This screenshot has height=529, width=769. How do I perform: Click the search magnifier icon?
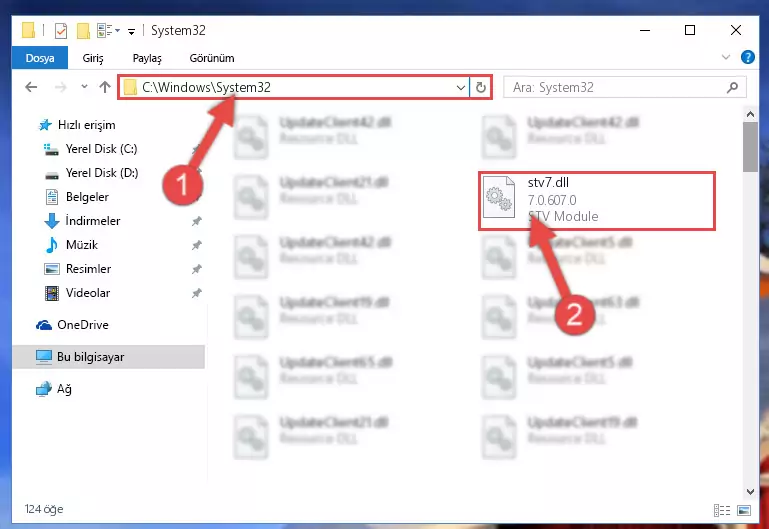click(733, 88)
